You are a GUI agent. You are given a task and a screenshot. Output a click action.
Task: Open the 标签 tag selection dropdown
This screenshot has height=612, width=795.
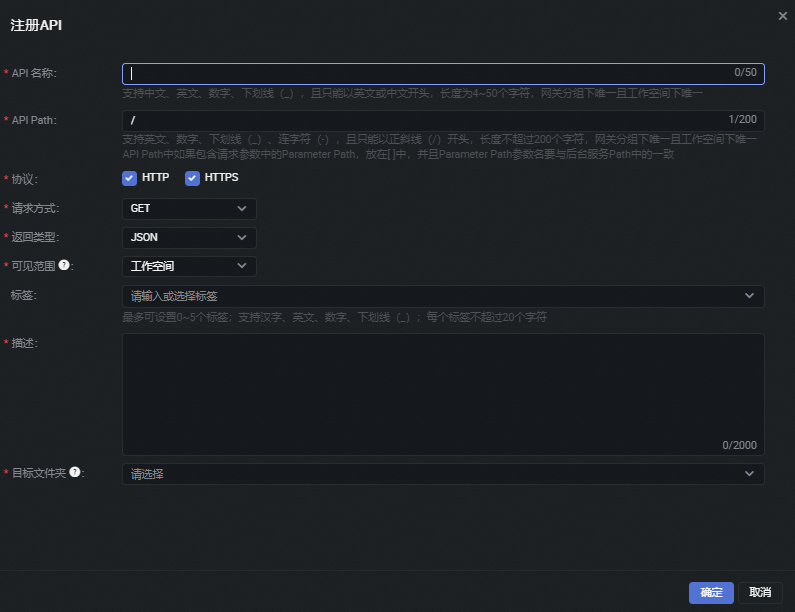point(443,296)
